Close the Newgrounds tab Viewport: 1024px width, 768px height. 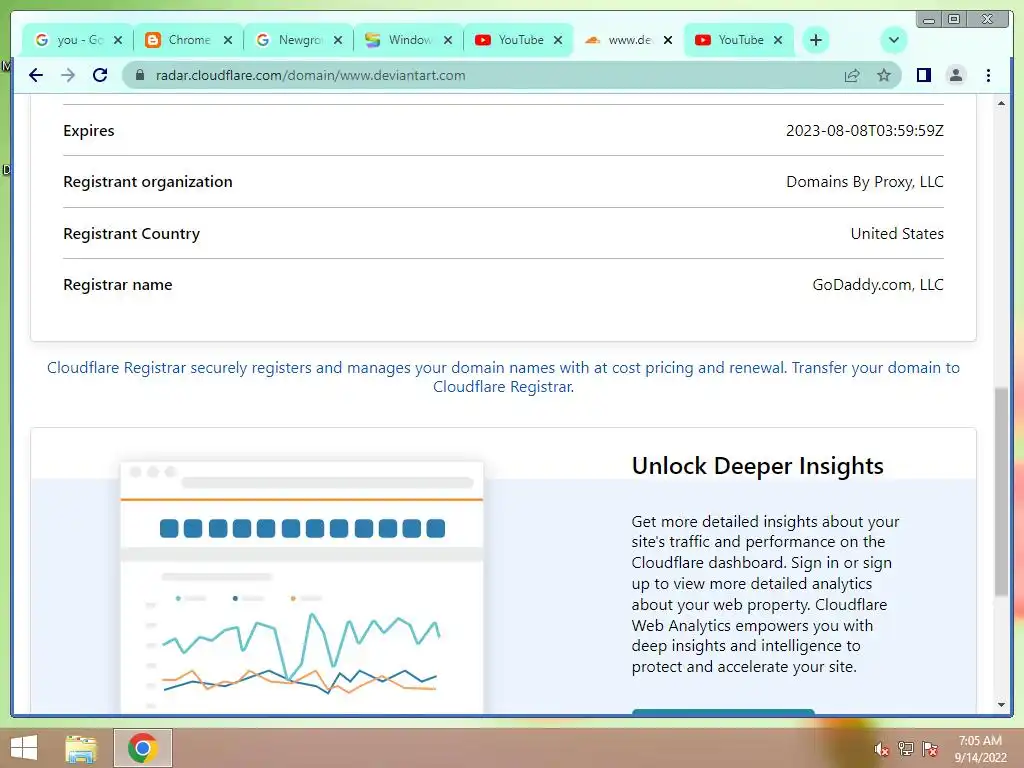click(x=338, y=40)
